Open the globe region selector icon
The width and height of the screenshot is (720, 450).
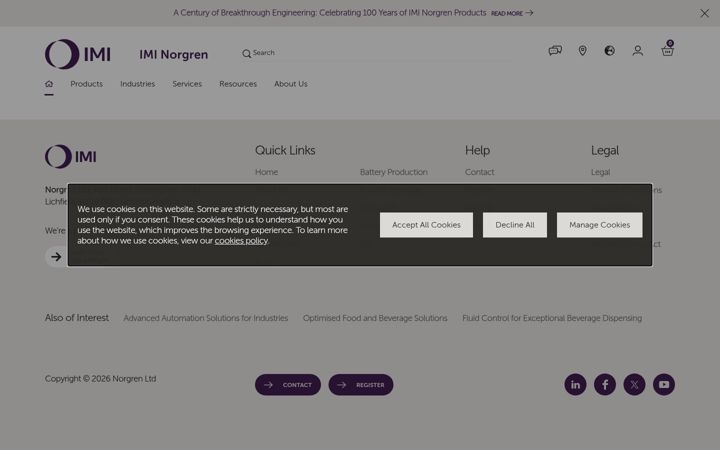point(609,51)
